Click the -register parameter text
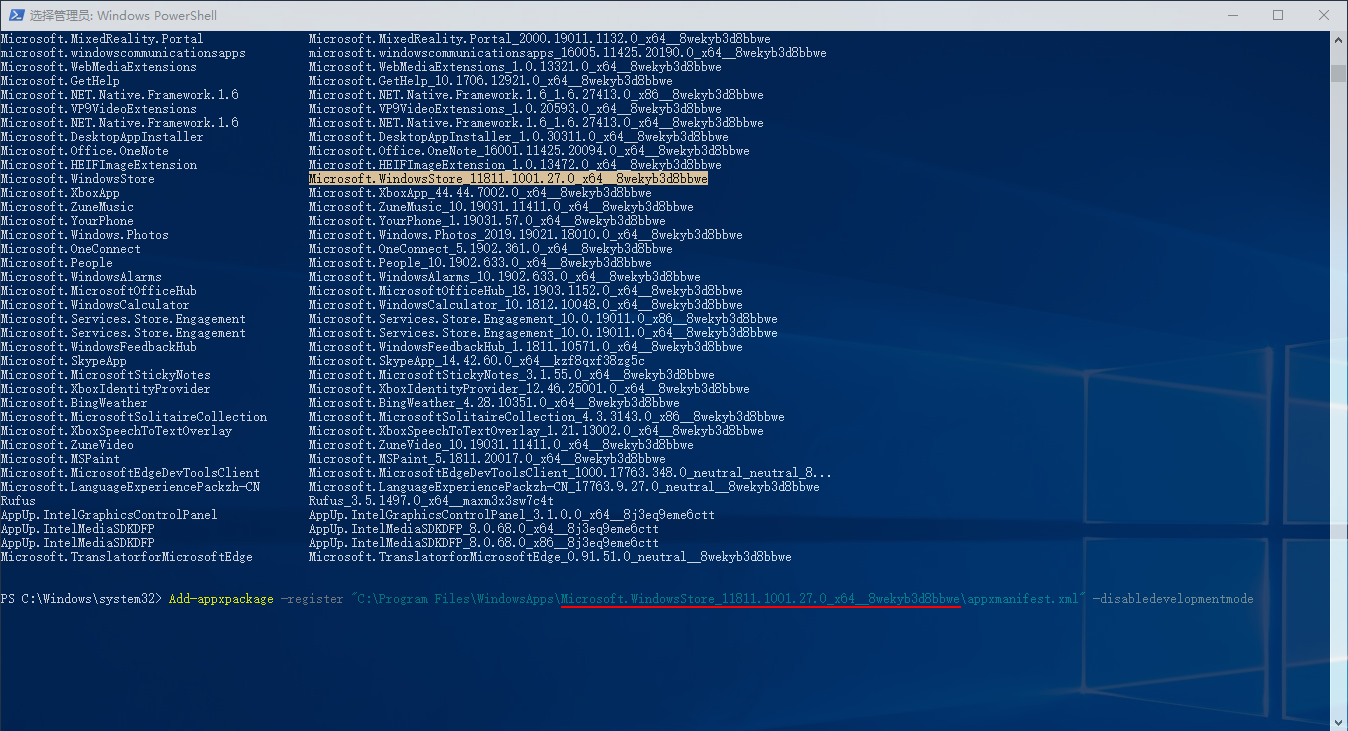Image resolution: width=1348 pixels, height=731 pixels. [311, 599]
